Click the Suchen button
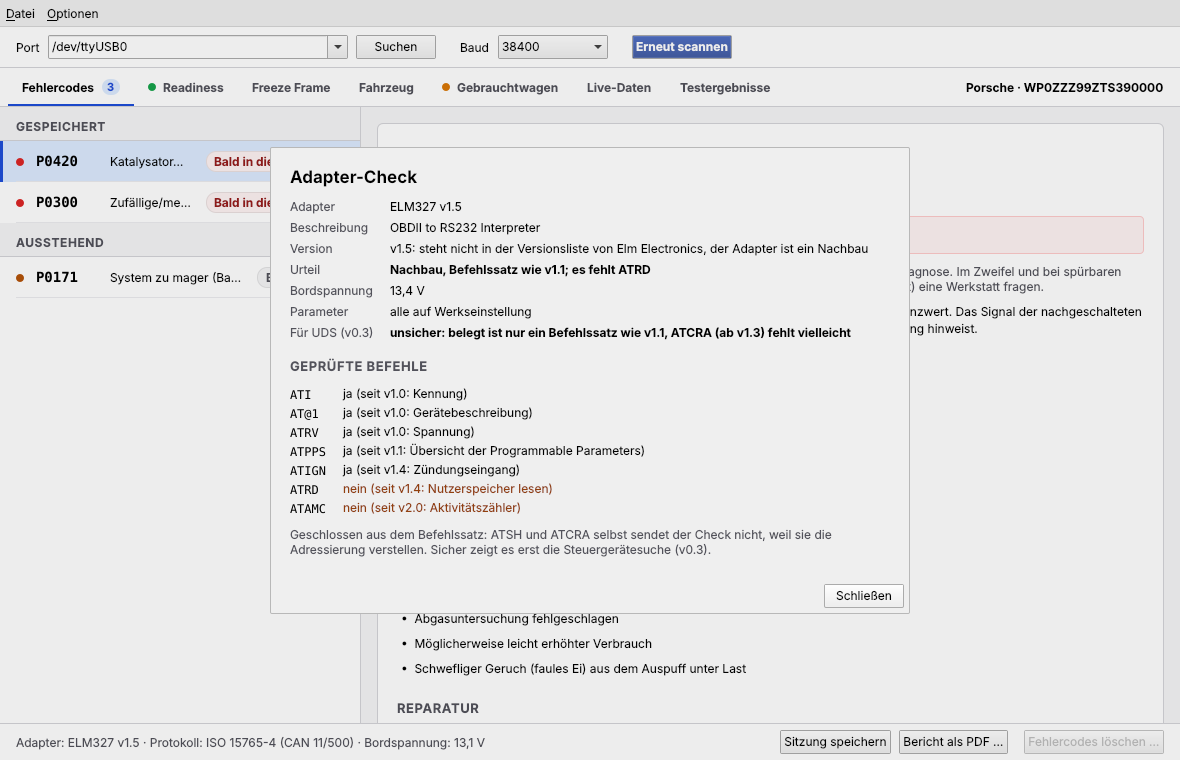This screenshot has height=760, width=1180. point(396,47)
